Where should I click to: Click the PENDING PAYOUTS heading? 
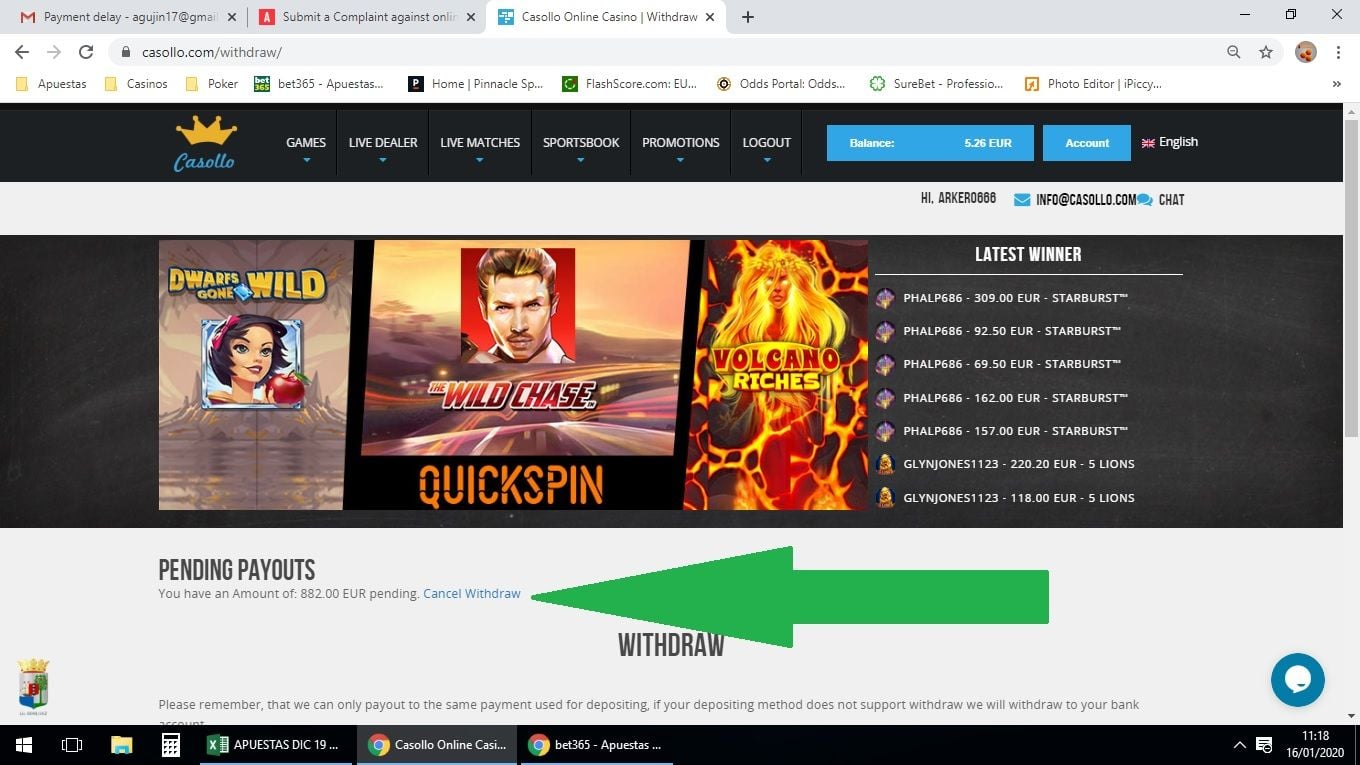(x=237, y=570)
